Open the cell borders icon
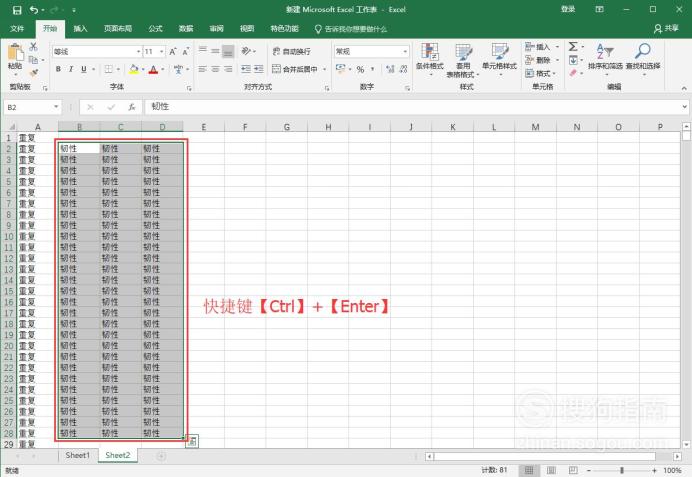 [x=109, y=69]
